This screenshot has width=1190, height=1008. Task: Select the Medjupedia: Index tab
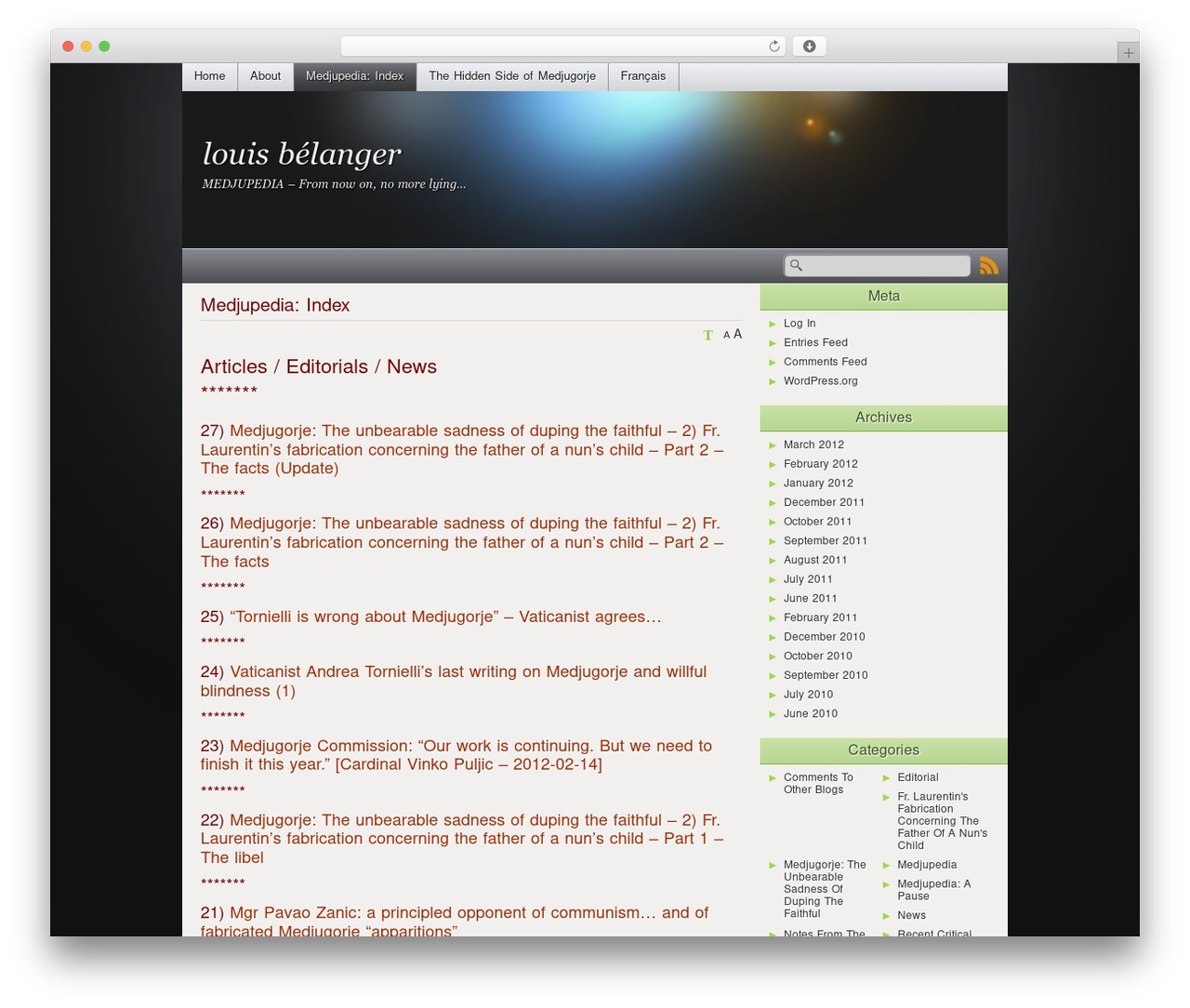[355, 77]
